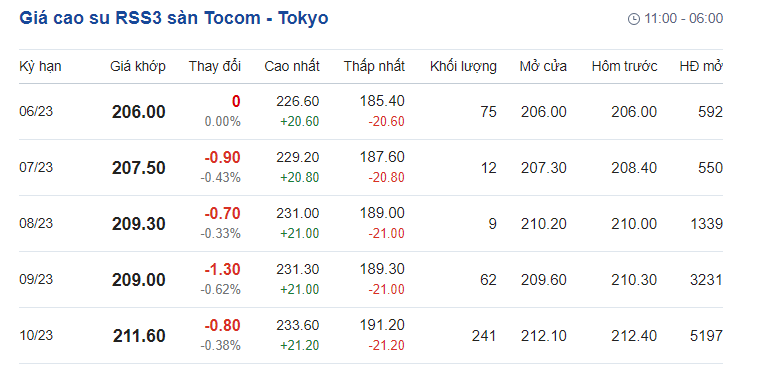Select the 06/23 contract row

[x=371, y=112]
